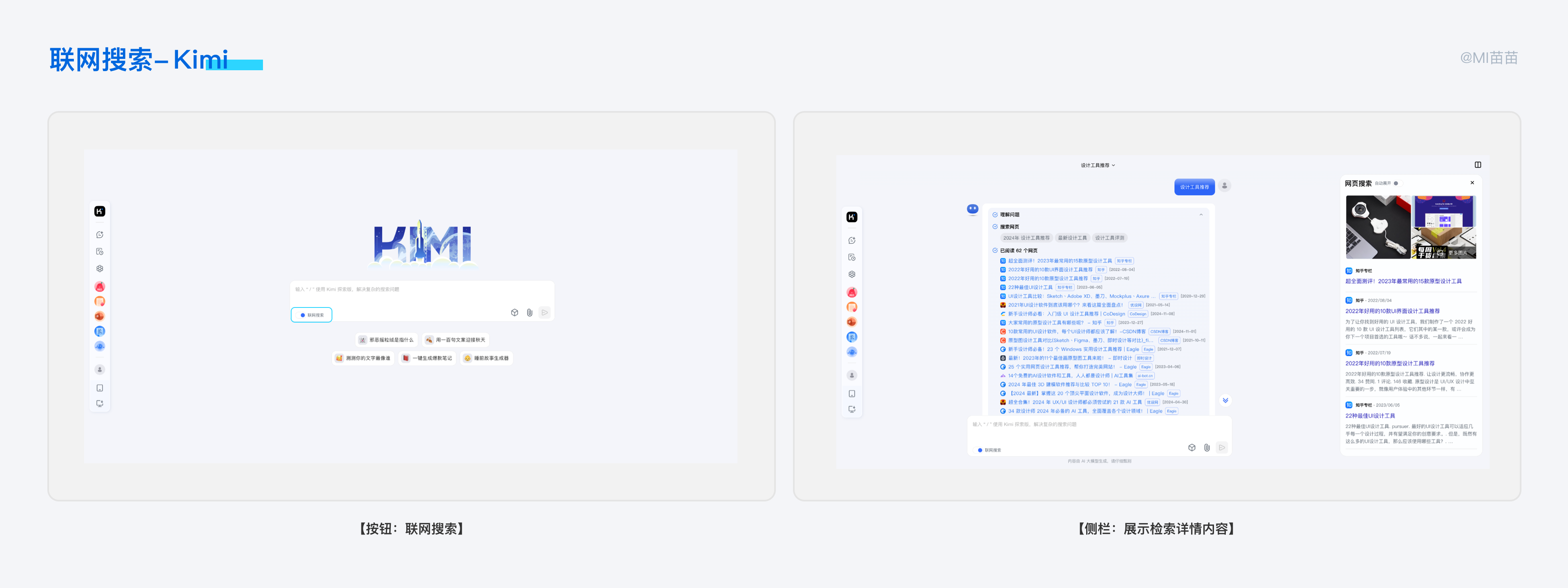1568x588 pixels.
Task: Click the 设计工具推荐 user message bubble
Action: (1194, 187)
